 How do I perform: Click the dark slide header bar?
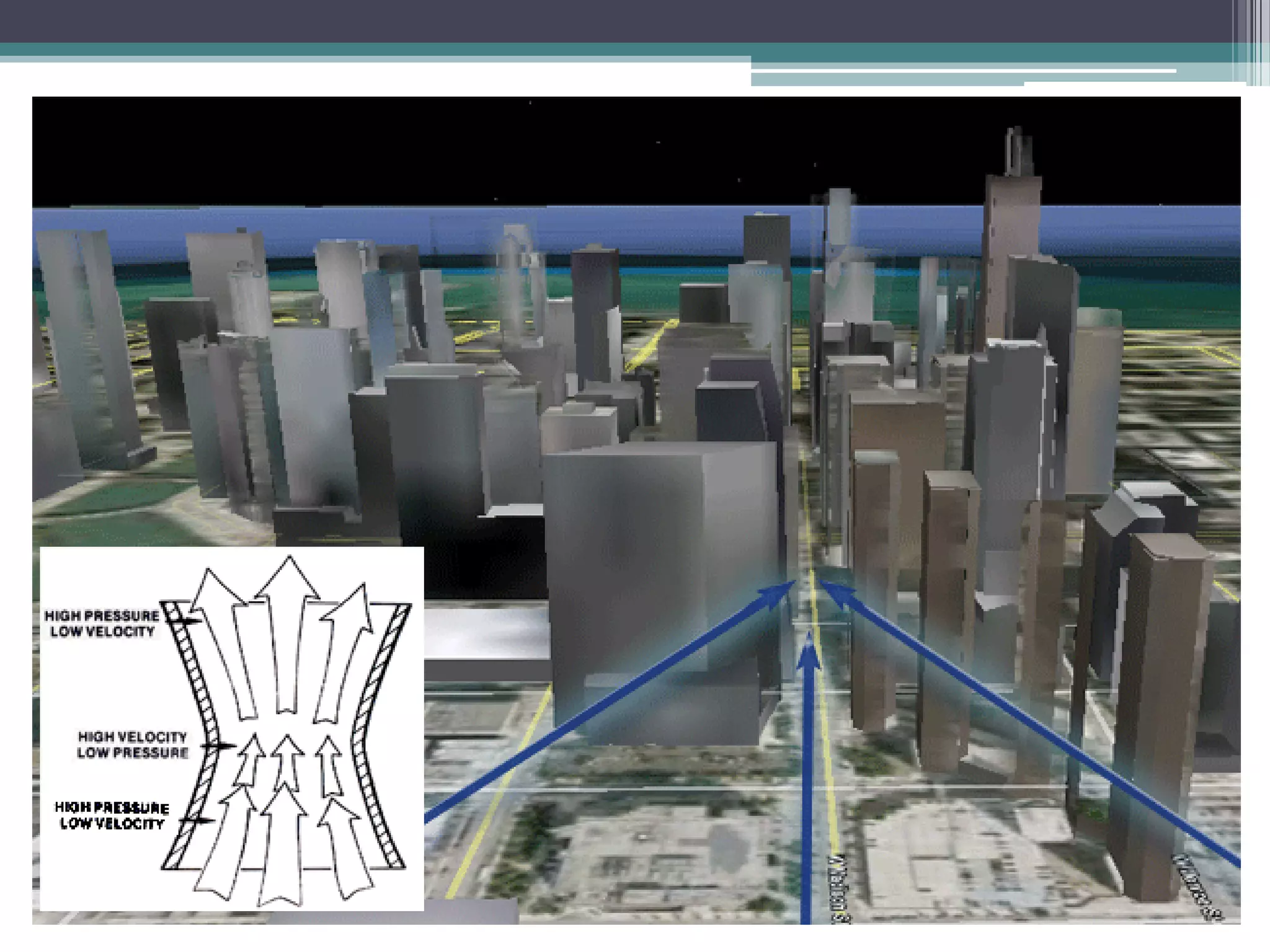(x=620, y=20)
